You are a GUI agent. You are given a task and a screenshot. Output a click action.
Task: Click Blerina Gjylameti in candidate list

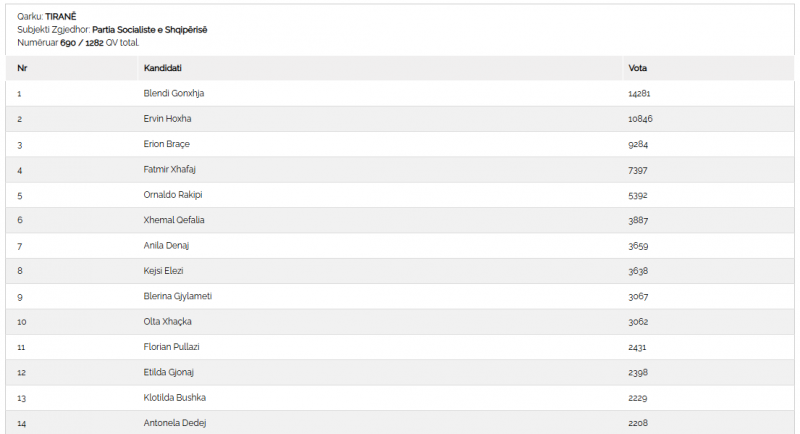(178, 296)
